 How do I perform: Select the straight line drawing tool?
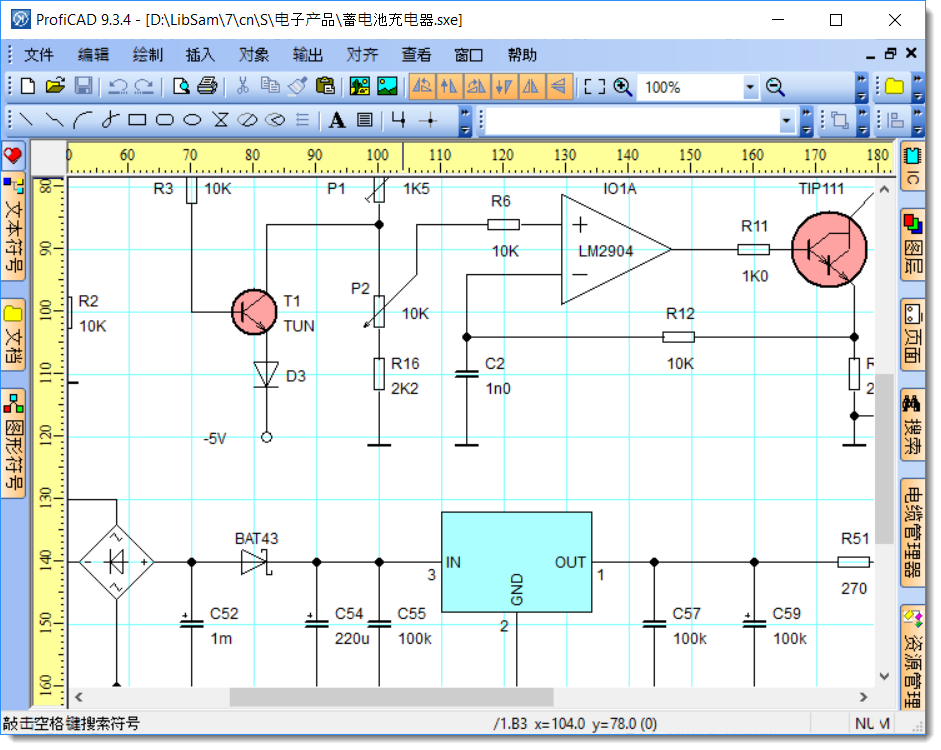[27, 120]
